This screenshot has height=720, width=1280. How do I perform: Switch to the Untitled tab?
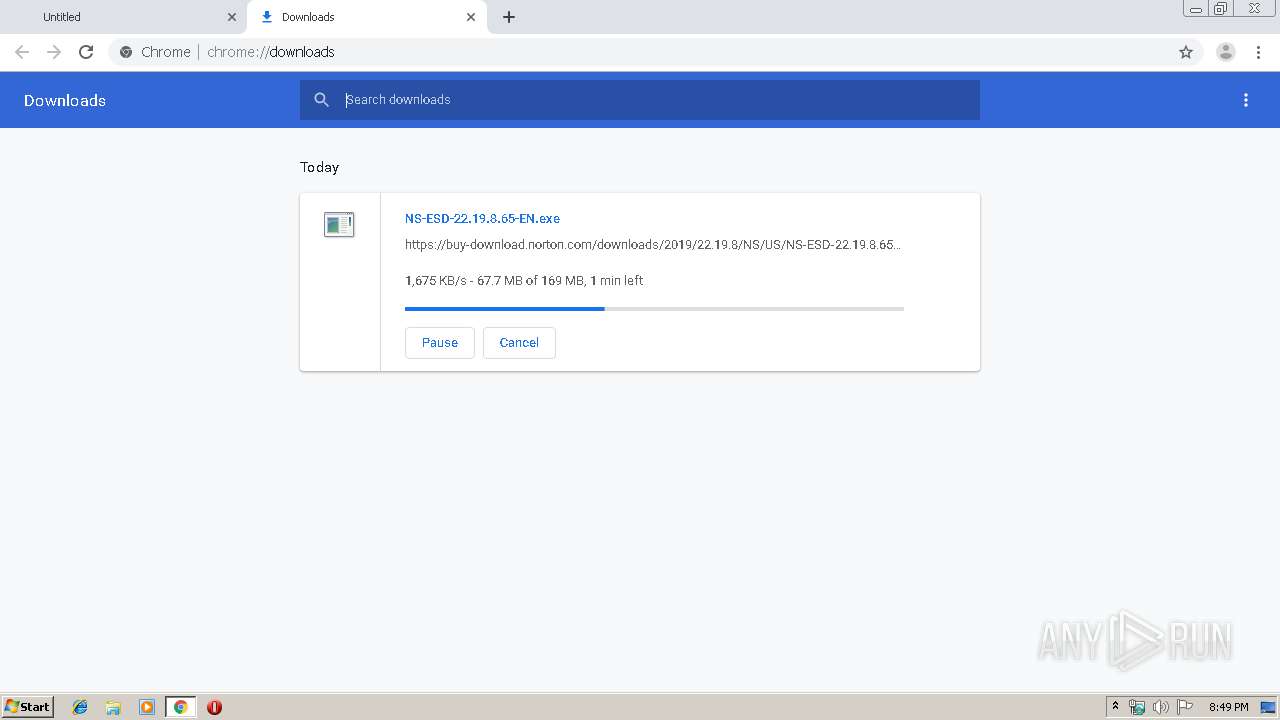123,17
